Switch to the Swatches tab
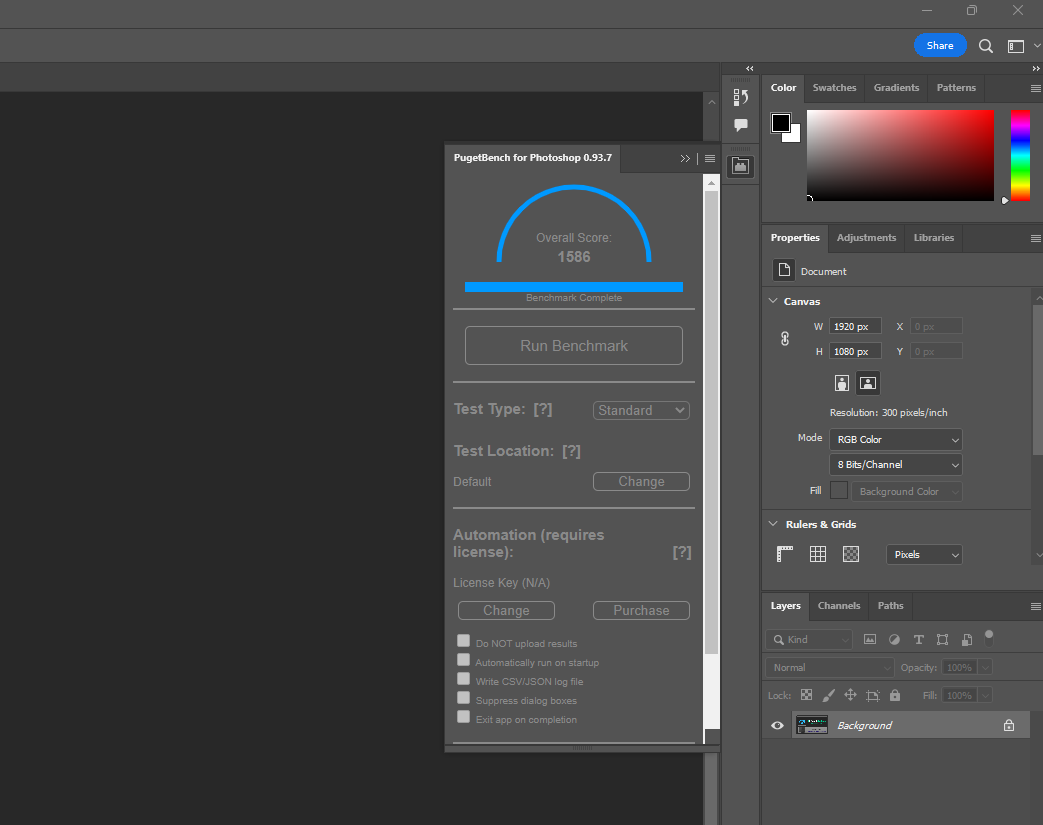 click(x=834, y=88)
